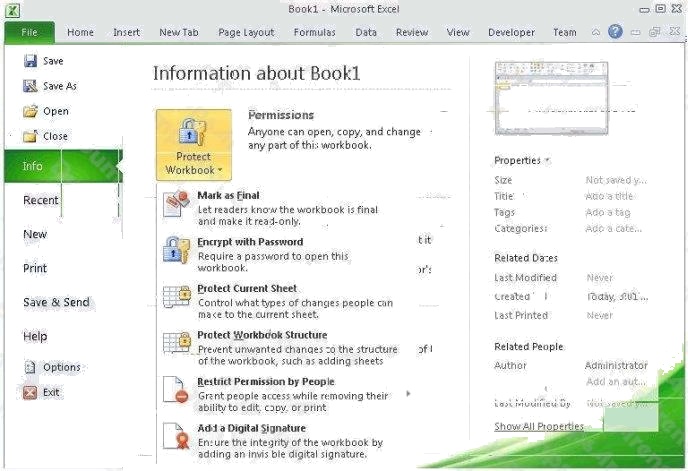Choose New in the backstage menu
This screenshot has width=688, height=471.
(x=35, y=234)
